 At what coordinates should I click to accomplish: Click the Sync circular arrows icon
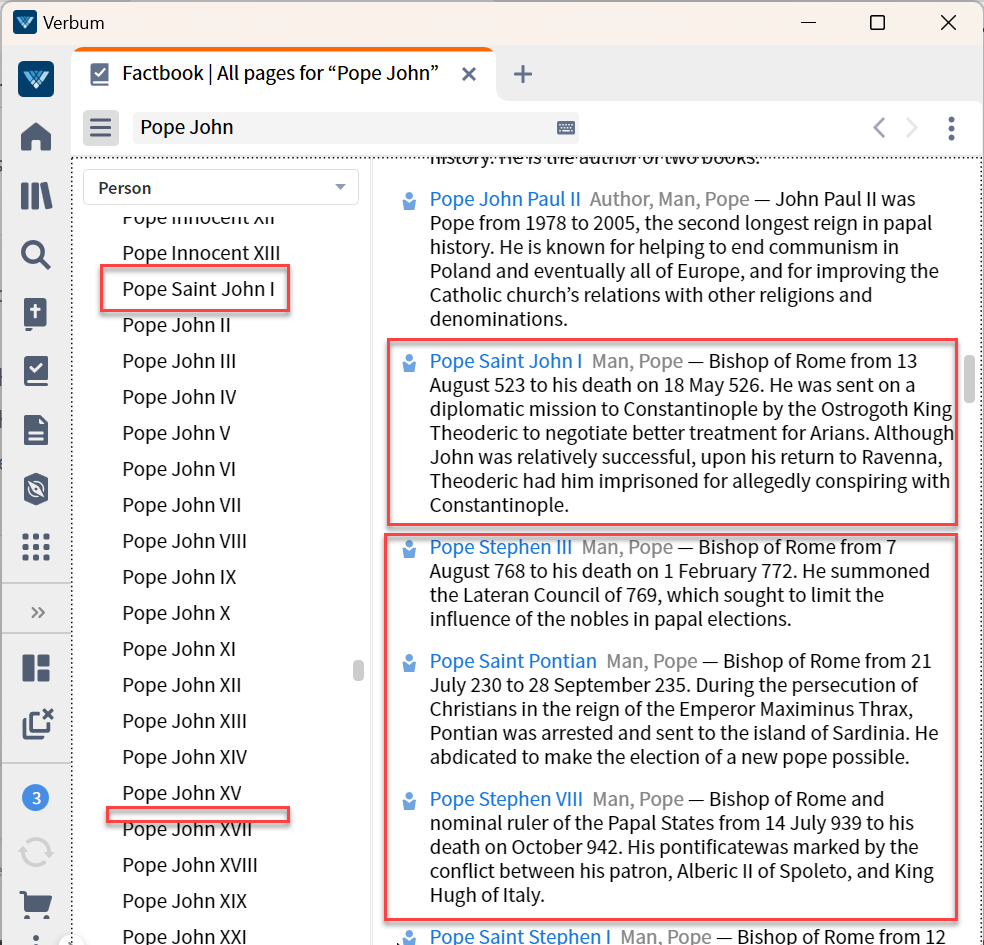(36, 852)
